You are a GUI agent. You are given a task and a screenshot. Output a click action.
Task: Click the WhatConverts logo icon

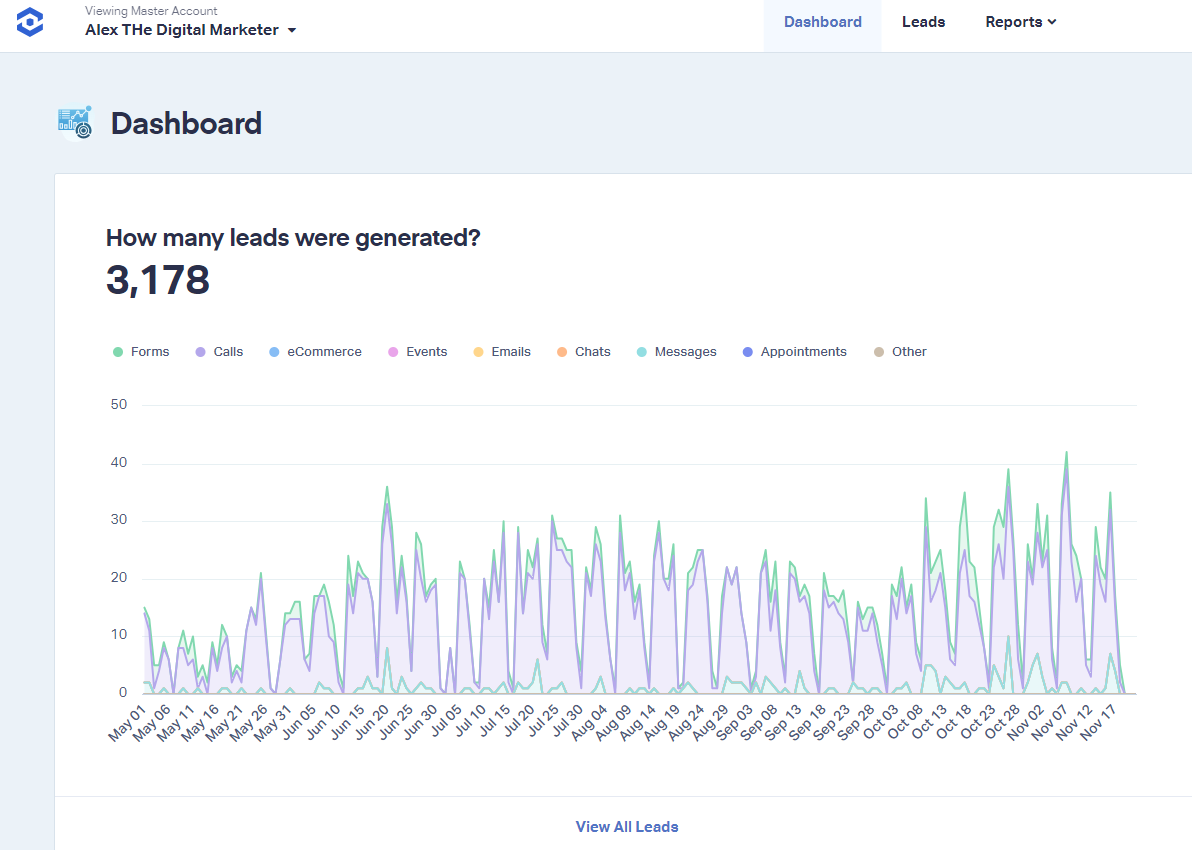(x=30, y=22)
